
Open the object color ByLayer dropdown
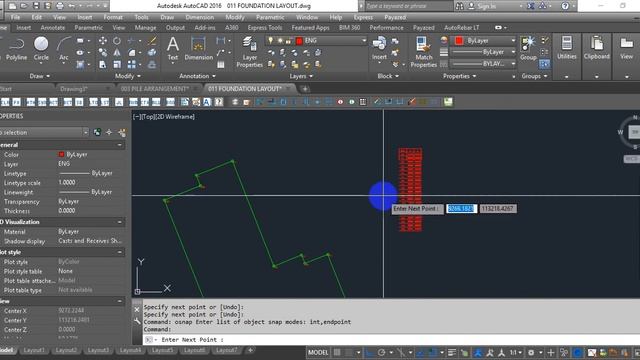(x=513, y=40)
